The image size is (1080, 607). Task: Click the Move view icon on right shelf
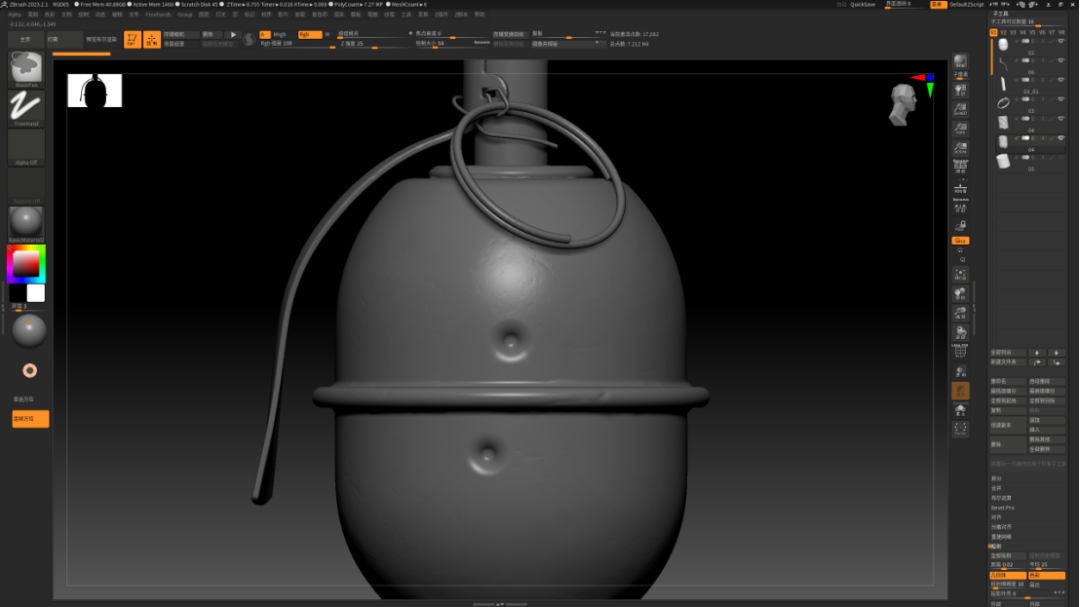pos(960,294)
